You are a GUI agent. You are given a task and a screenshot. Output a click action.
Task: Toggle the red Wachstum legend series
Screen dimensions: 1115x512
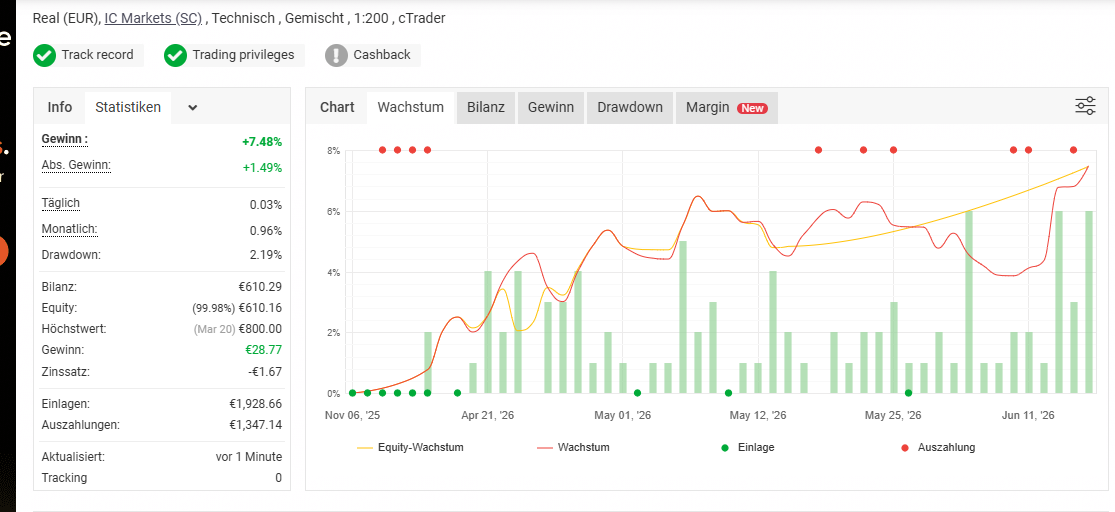pos(574,448)
